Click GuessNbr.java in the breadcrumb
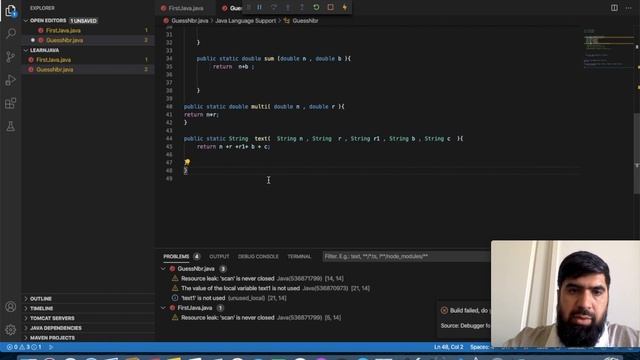 pos(189,20)
